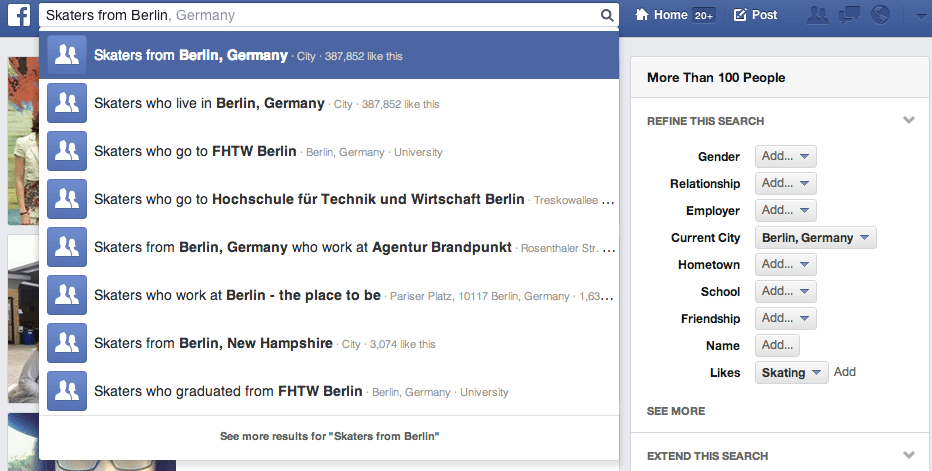This screenshot has width=932, height=471.
Task: Open the Gender Add dropdown
Action: [x=786, y=156]
